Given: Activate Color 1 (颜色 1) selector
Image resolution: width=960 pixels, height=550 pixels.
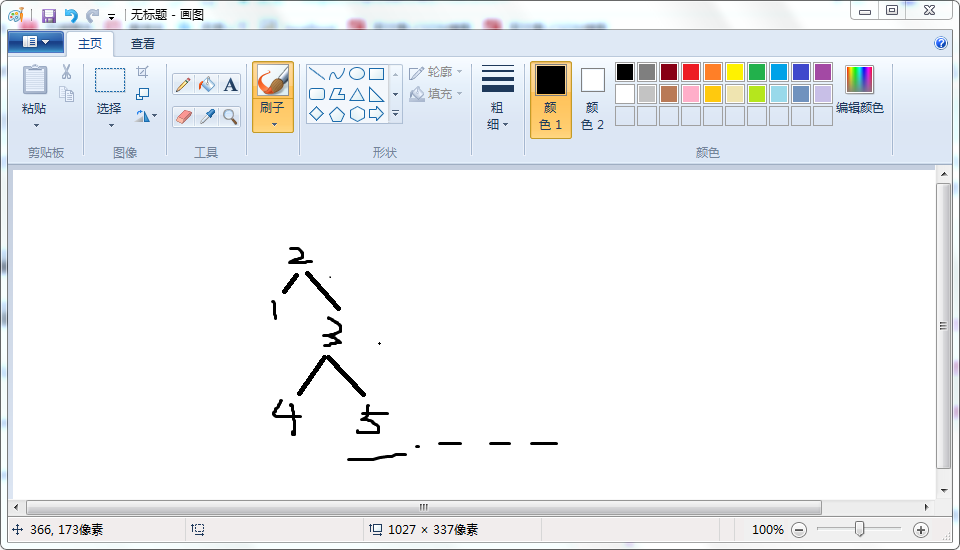Looking at the screenshot, I should 550,99.
